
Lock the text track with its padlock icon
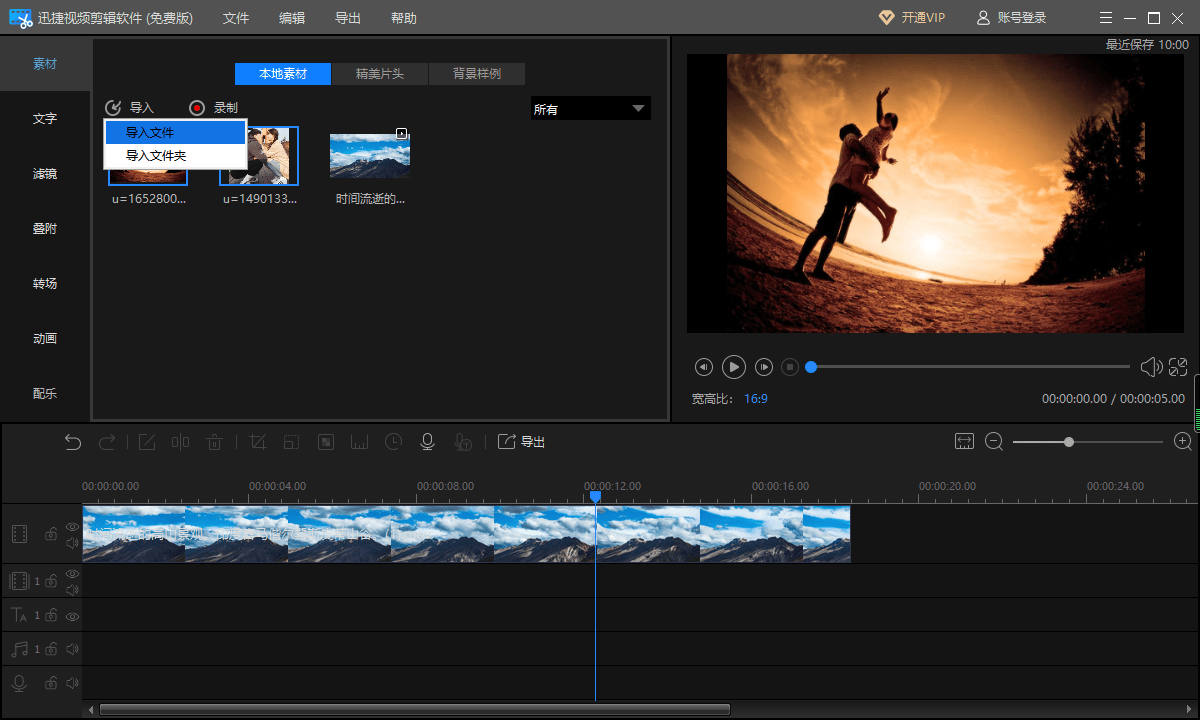50,616
